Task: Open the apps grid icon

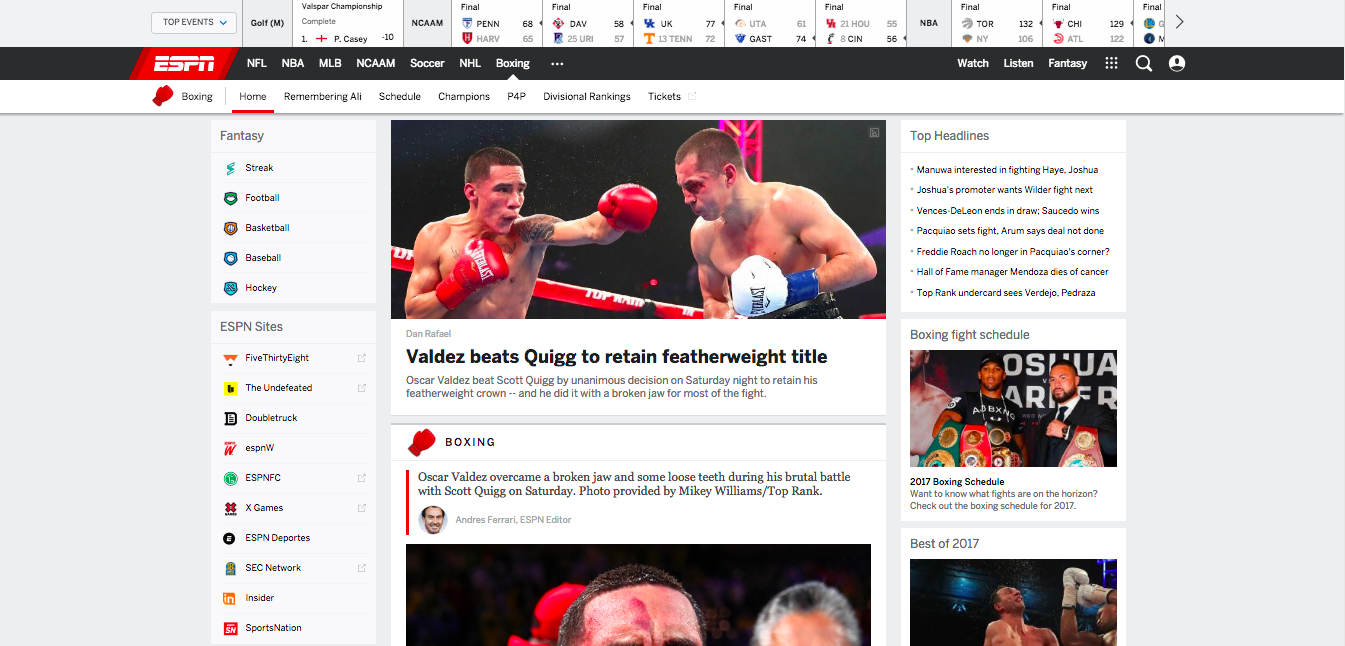Action: (1111, 63)
